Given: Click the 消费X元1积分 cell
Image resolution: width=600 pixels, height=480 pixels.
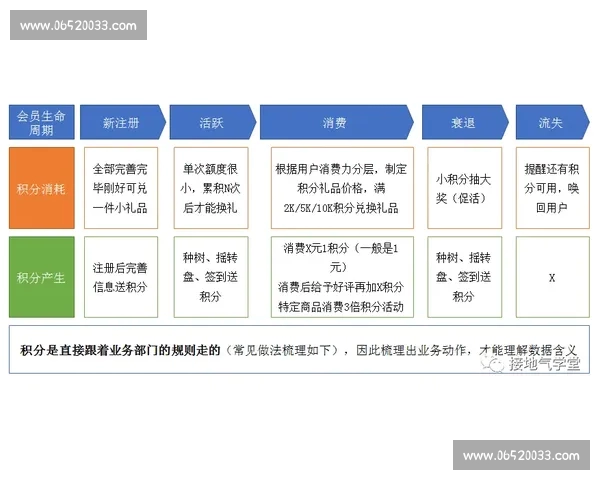Looking at the screenshot, I should coord(342,277).
